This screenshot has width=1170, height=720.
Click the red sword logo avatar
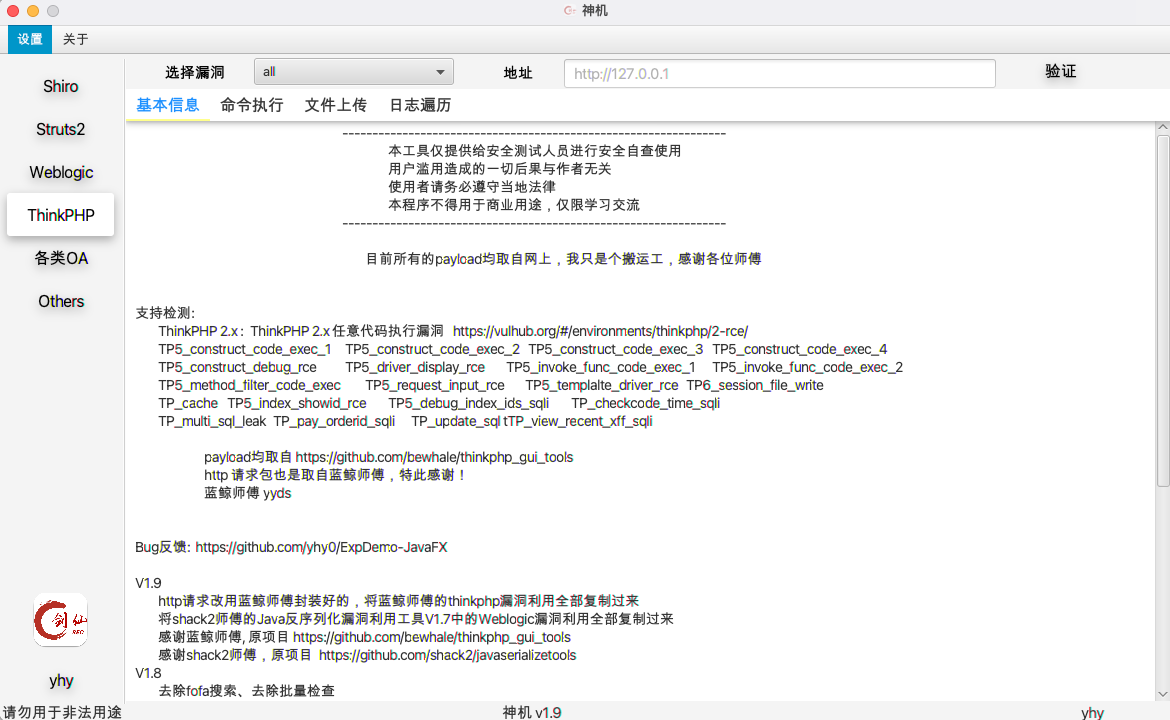click(x=60, y=620)
